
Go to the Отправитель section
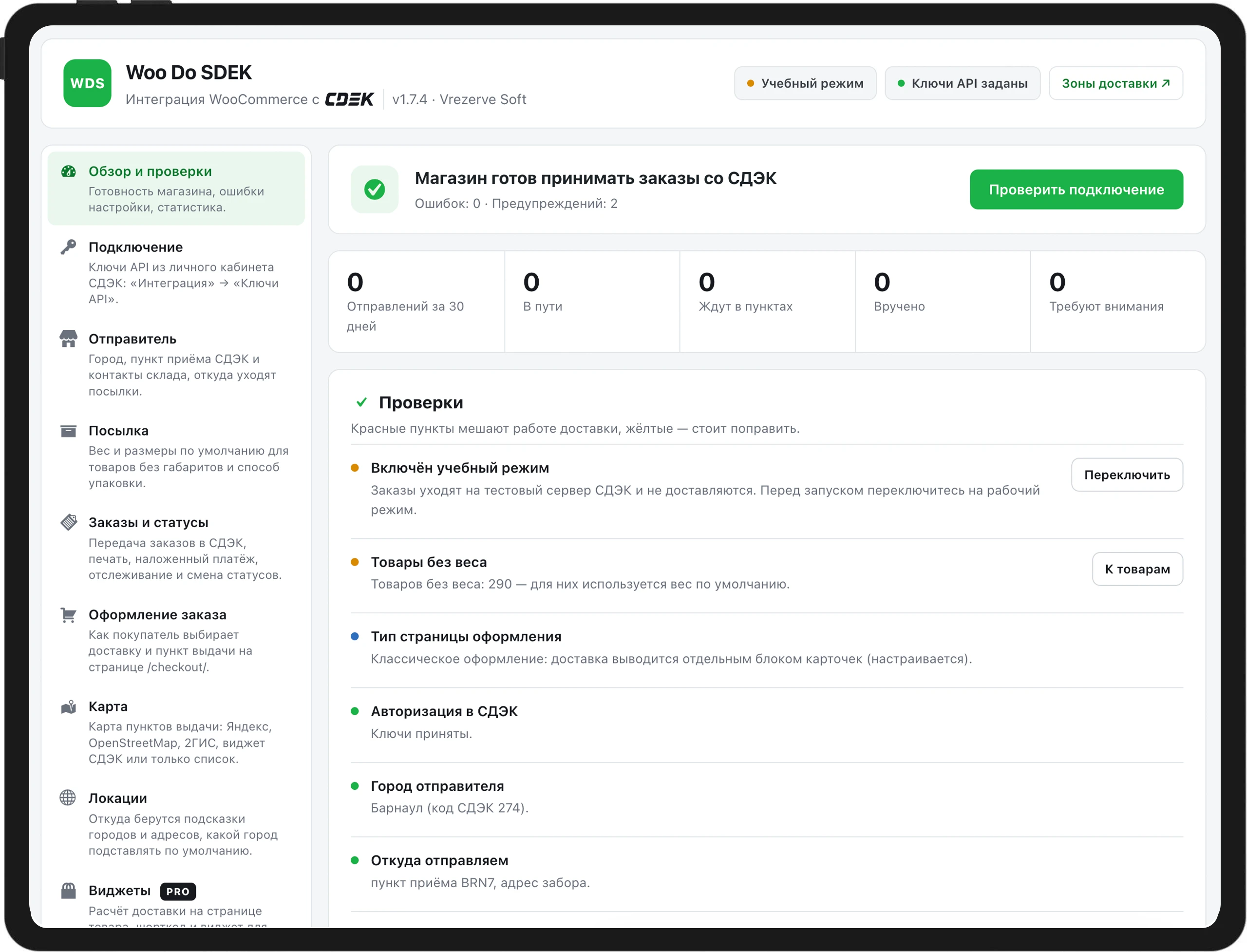point(176,364)
